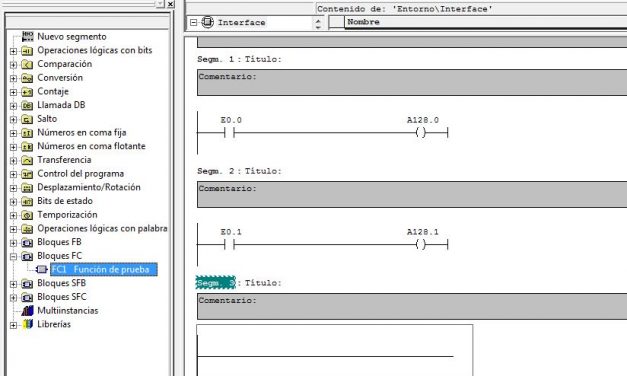
Task: Click the Interface block icon in header
Action: pos(208,22)
